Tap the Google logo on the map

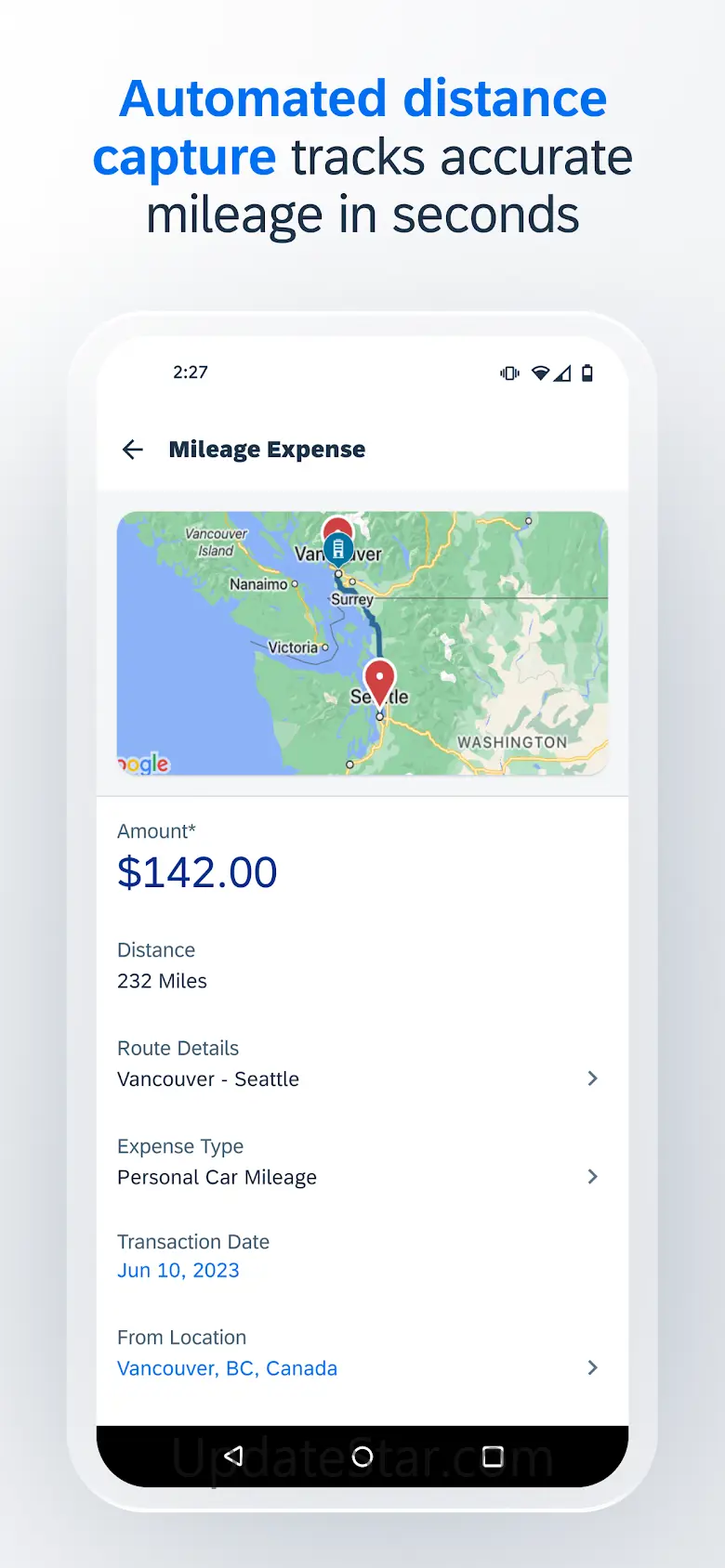[x=144, y=764]
